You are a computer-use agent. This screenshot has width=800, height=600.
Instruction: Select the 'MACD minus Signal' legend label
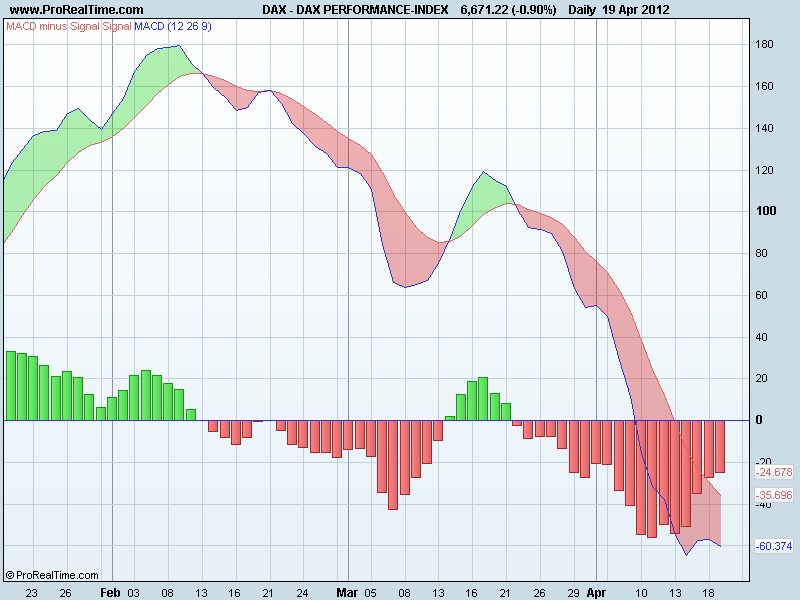tap(52, 26)
